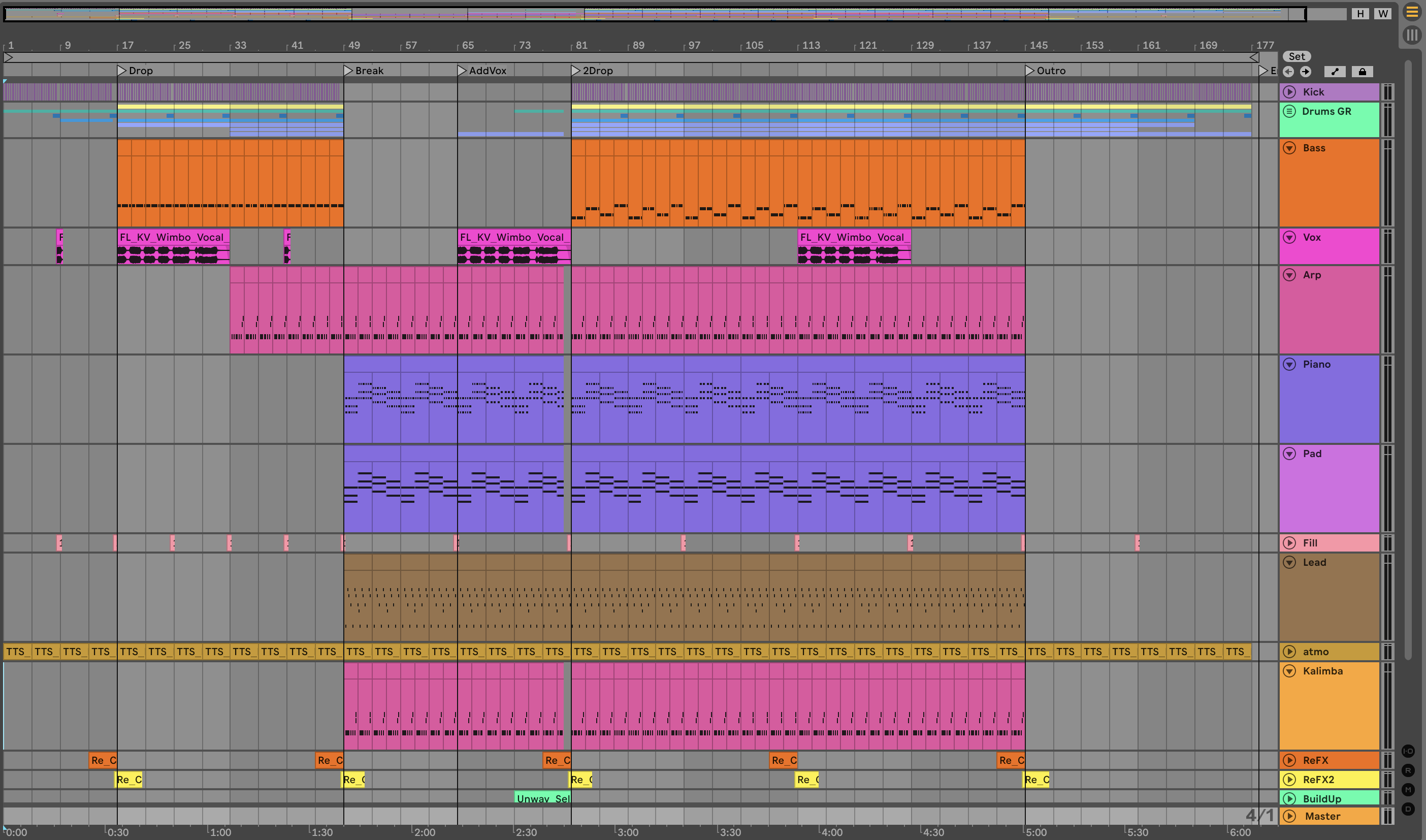This screenshot has width=1426, height=840.
Task: Toggle the Mixer section M button
Action: 1408,790
